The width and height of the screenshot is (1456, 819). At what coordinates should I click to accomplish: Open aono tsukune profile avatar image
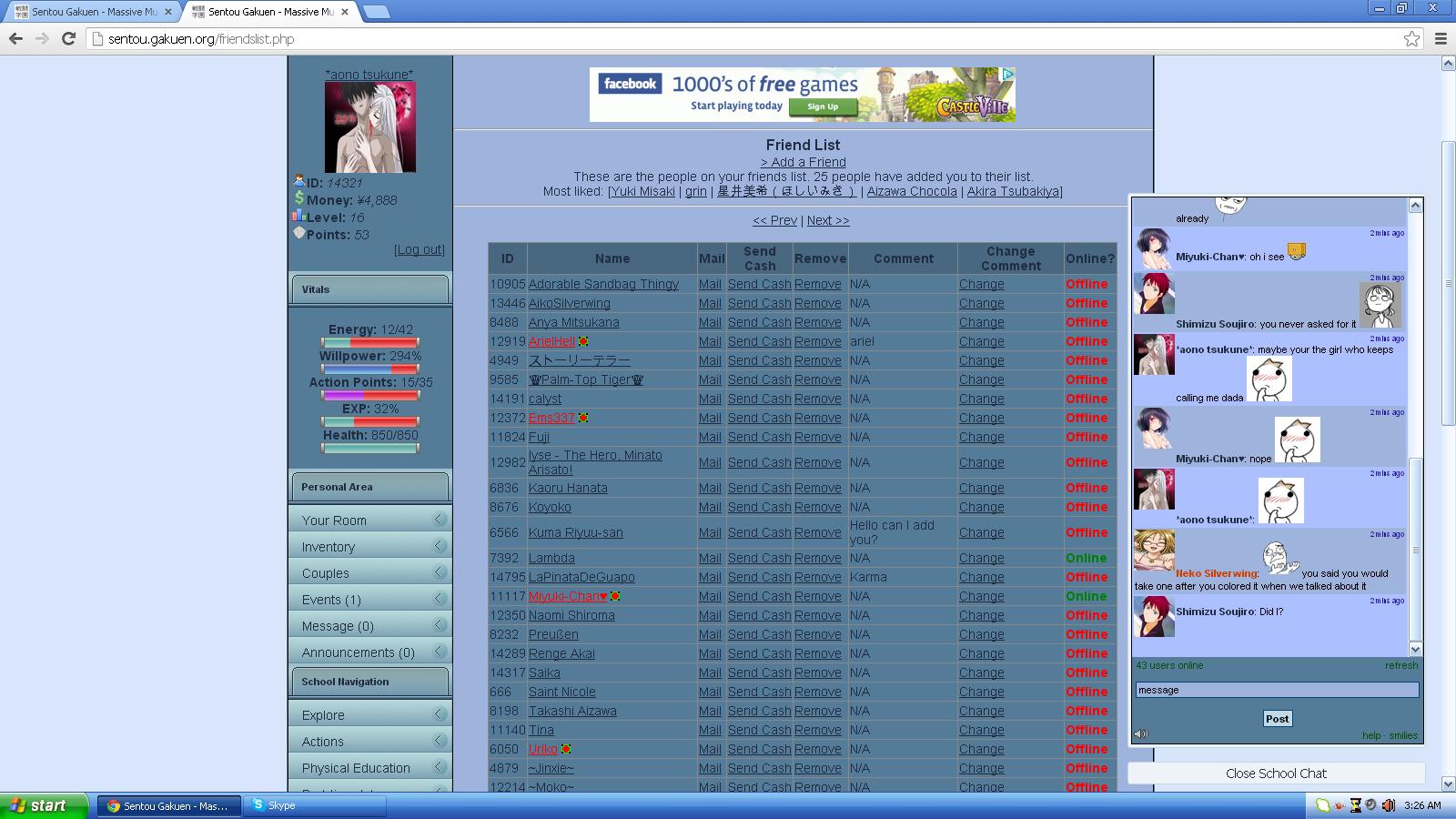coord(370,127)
